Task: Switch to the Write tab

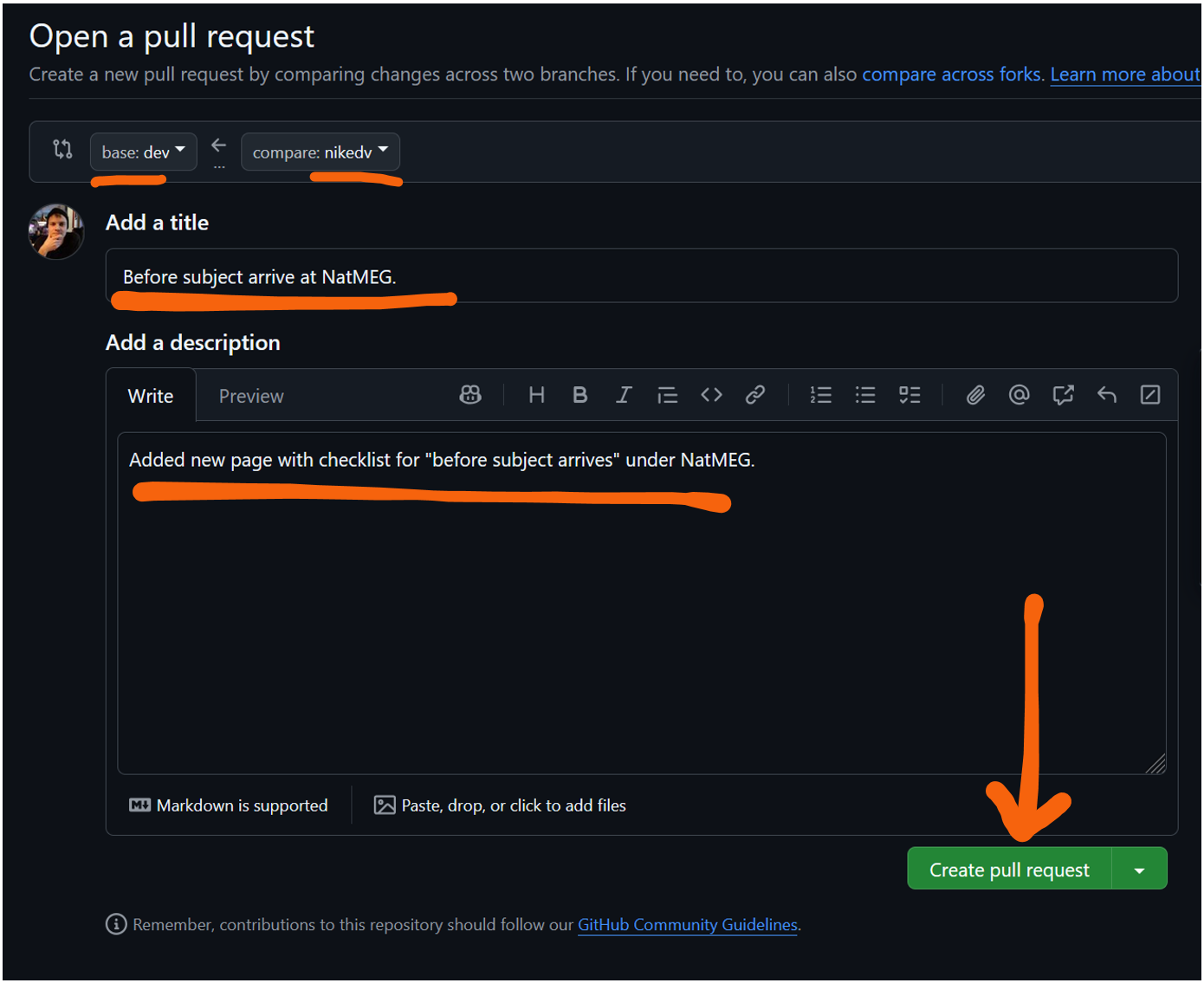Action: 151,396
